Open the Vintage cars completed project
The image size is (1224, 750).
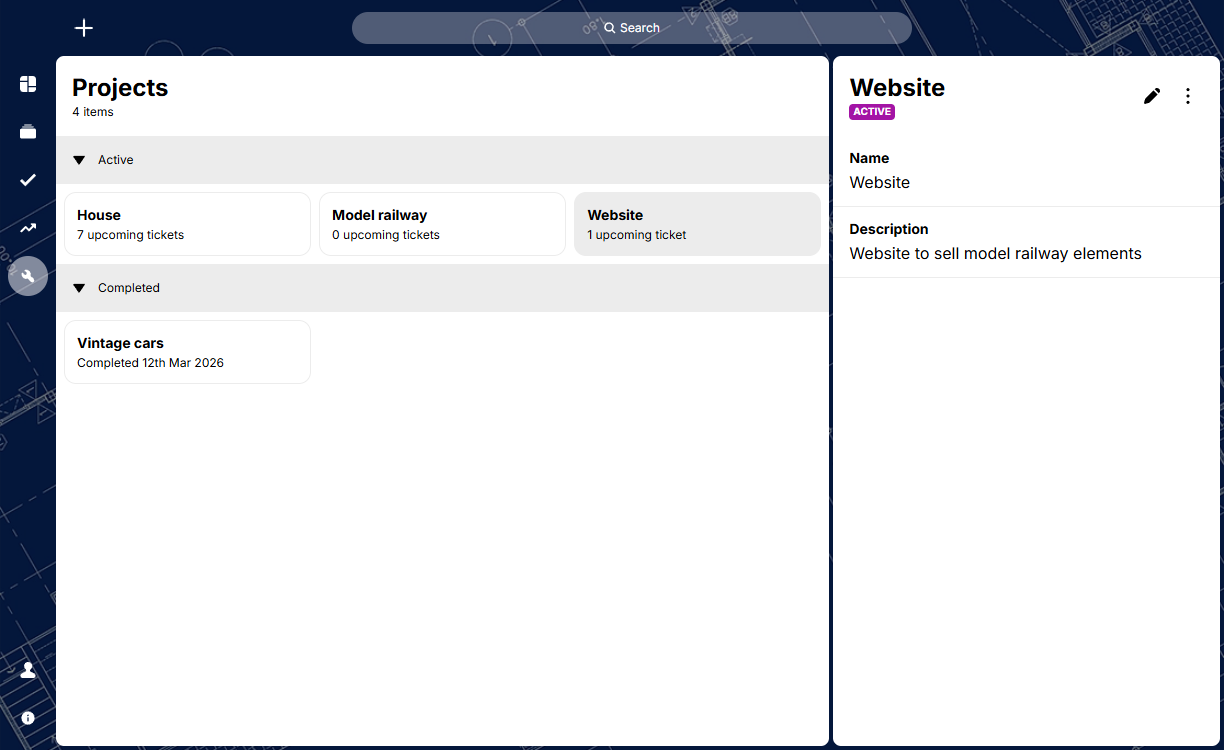(187, 352)
